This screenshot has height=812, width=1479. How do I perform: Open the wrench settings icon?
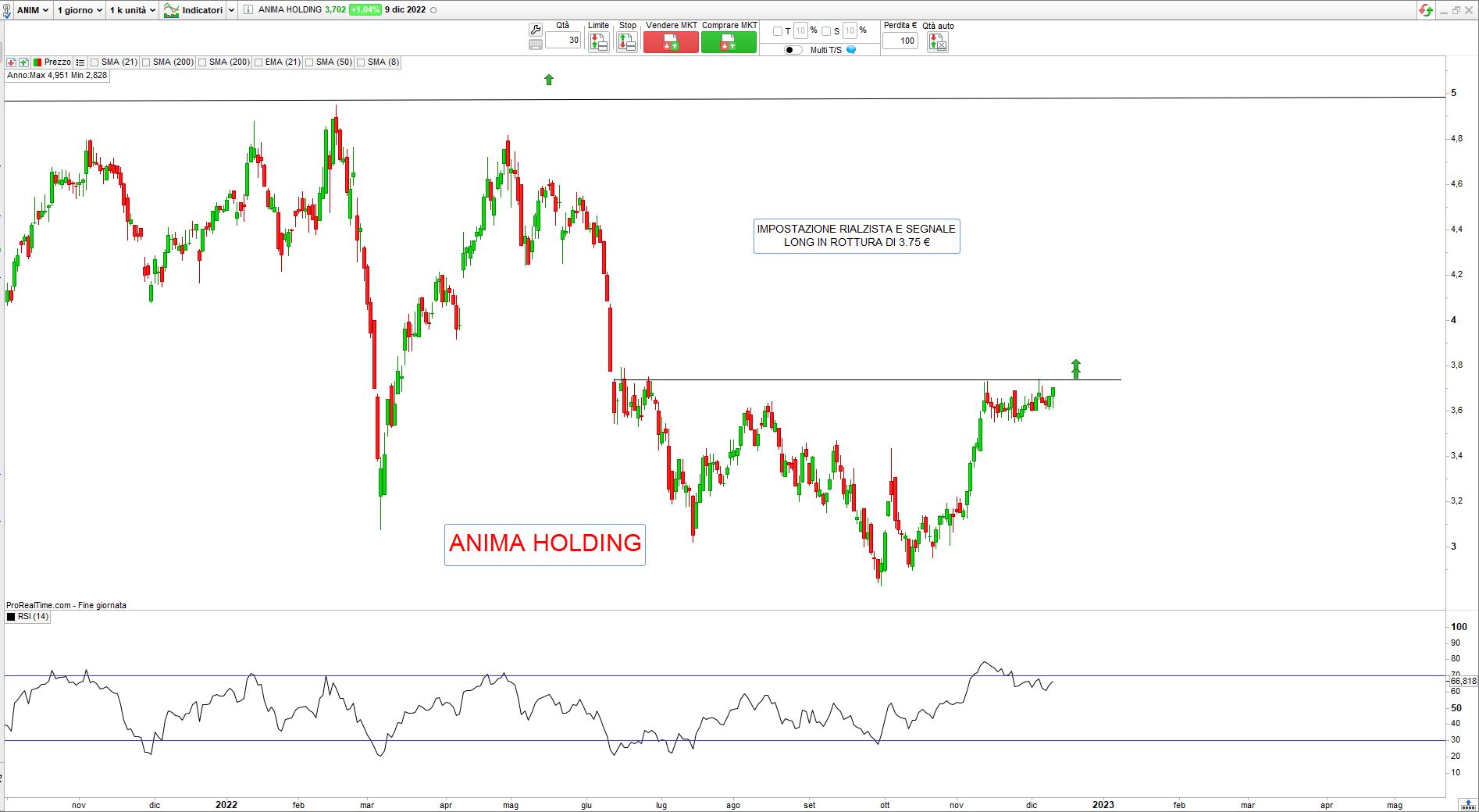point(535,30)
